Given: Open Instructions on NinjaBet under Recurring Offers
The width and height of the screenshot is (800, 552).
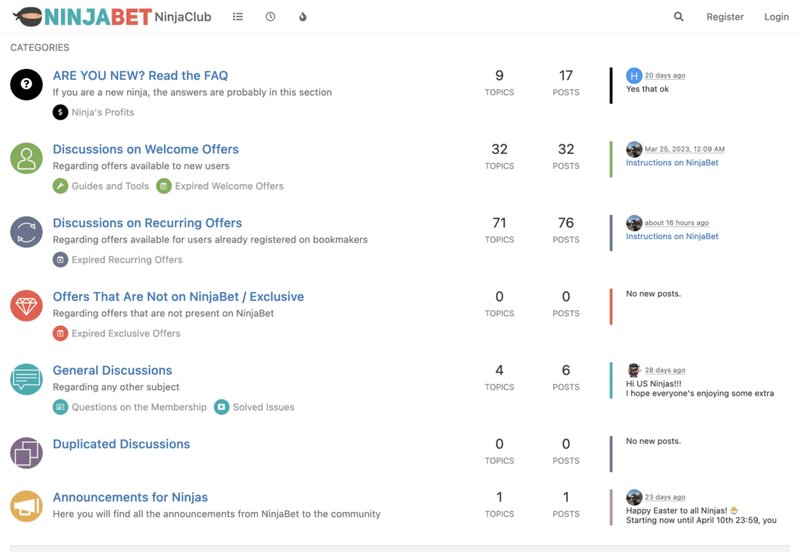Looking at the screenshot, I should click(672, 236).
